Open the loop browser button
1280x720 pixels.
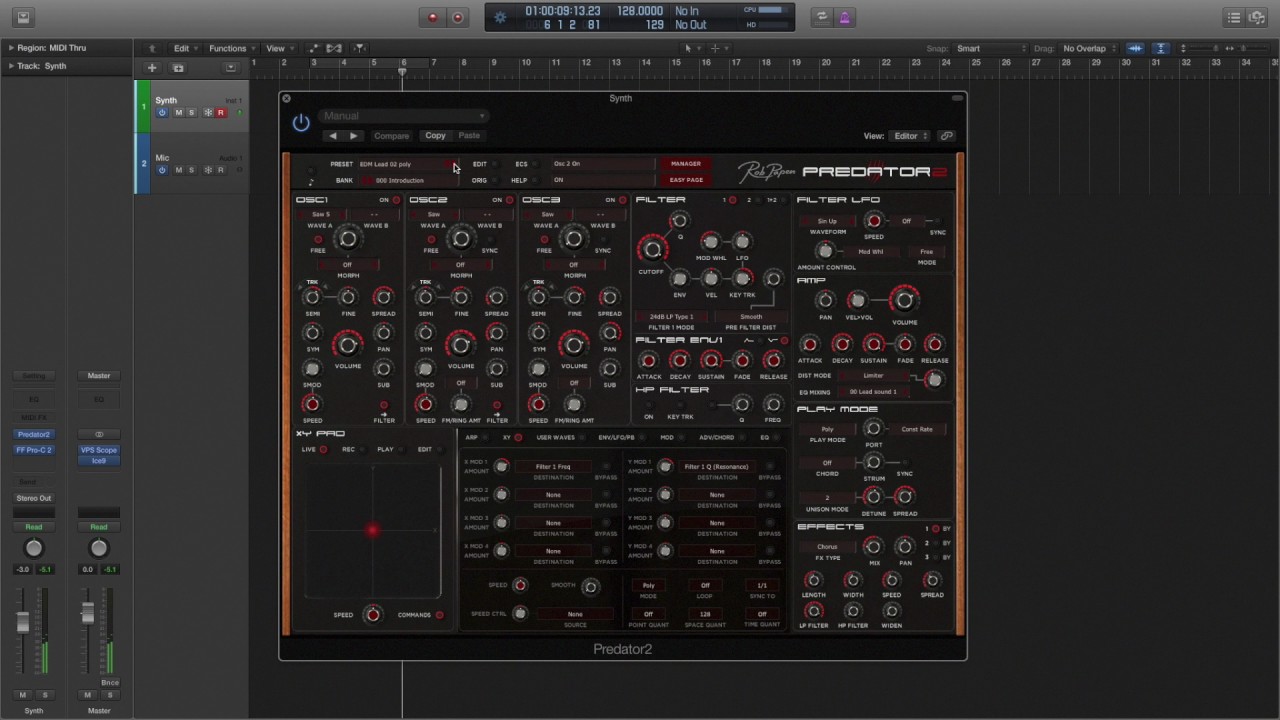(x=1257, y=17)
